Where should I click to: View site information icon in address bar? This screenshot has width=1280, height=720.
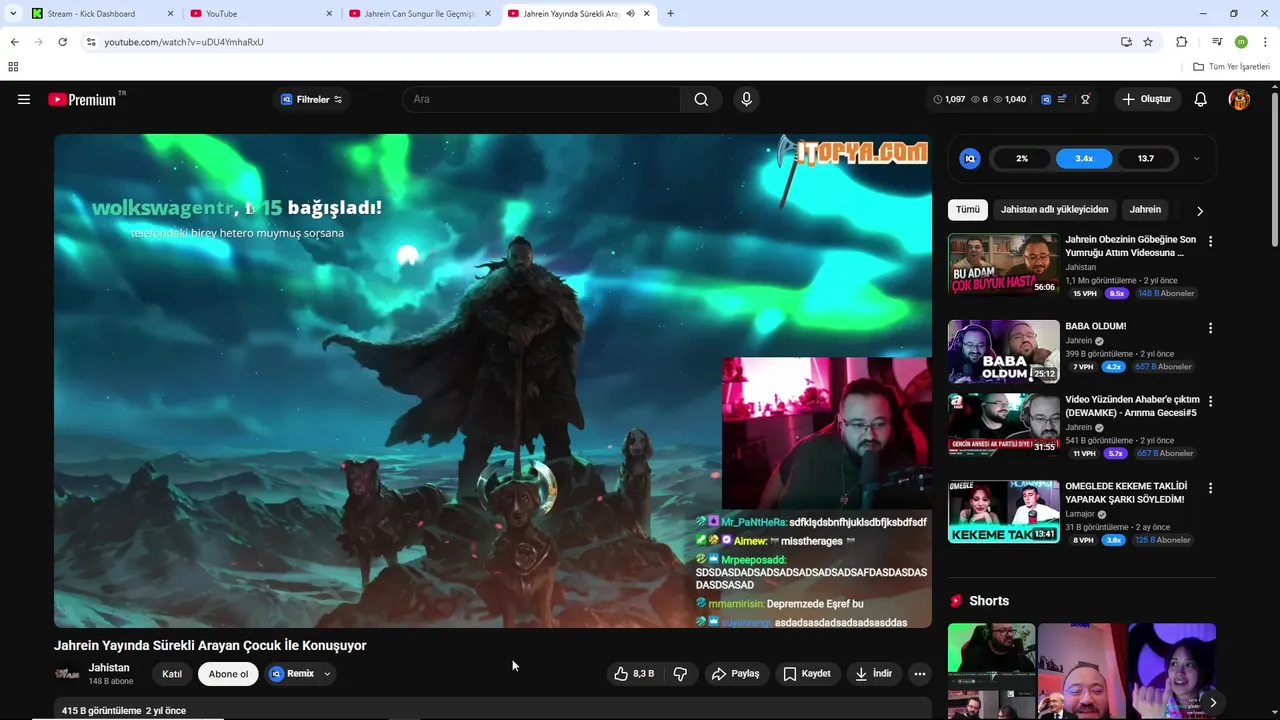(x=91, y=42)
